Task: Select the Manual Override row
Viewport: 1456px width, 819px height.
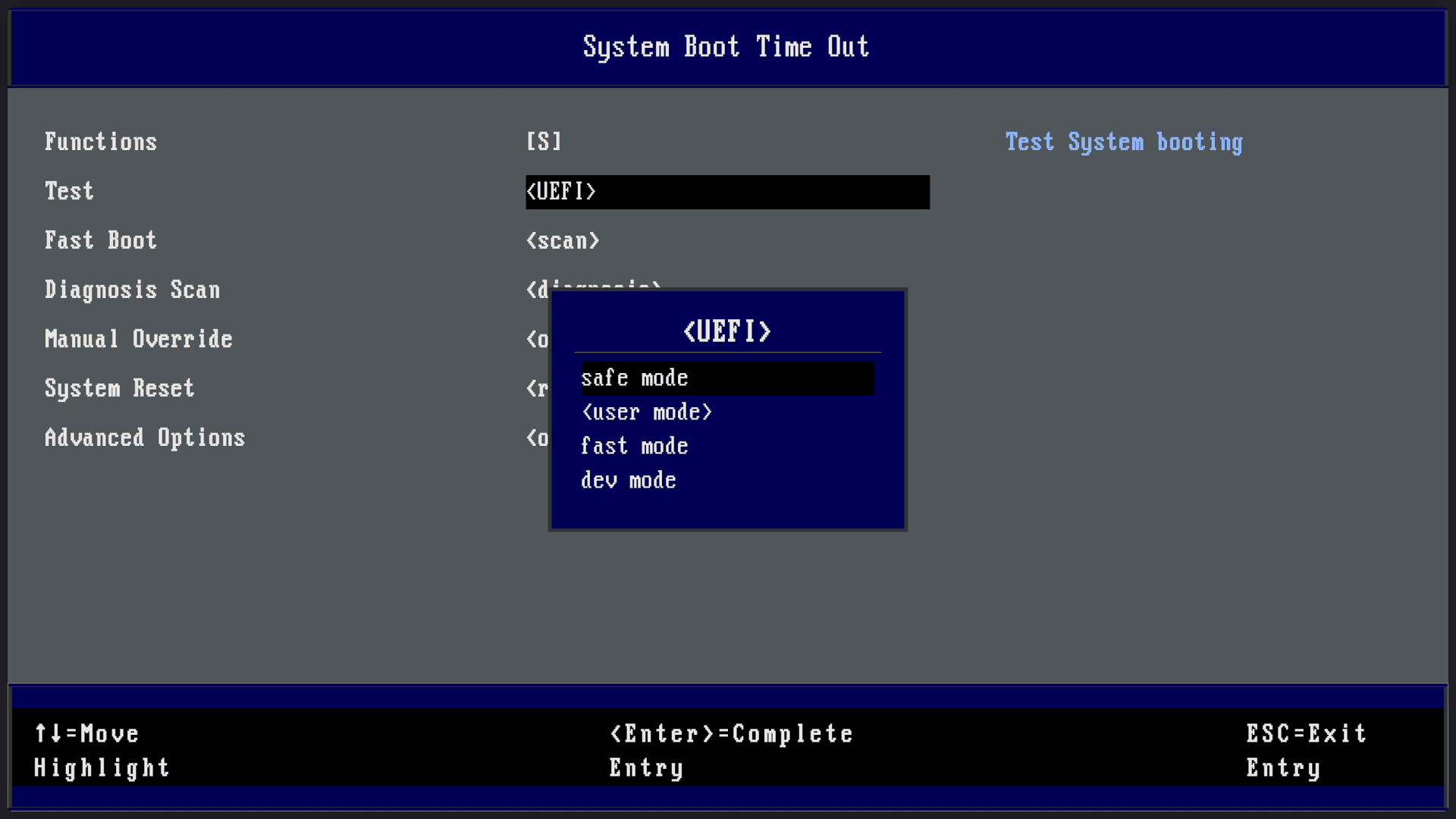Action: point(139,339)
